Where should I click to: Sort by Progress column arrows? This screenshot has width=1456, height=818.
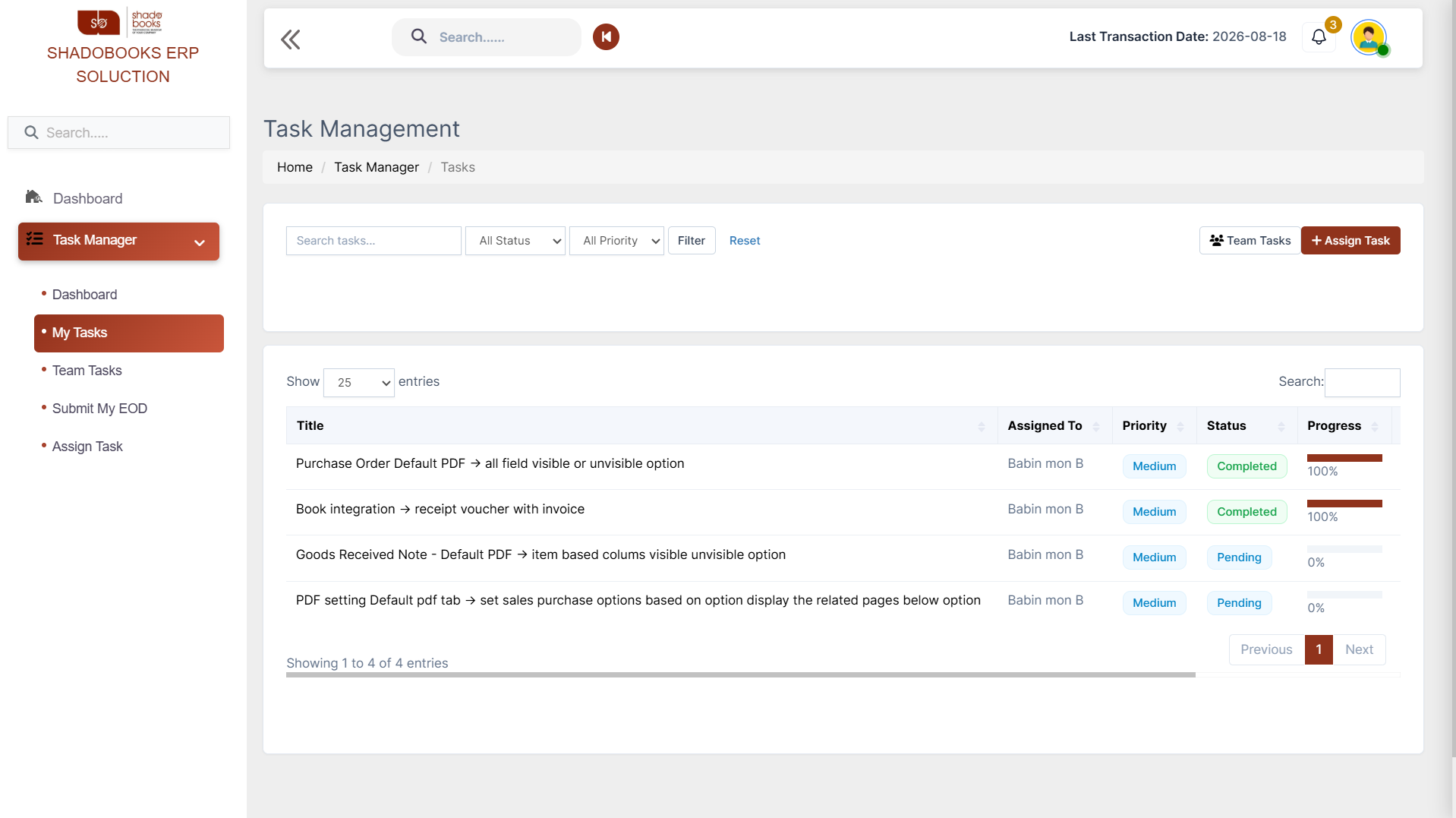[x=1375, y=426]
